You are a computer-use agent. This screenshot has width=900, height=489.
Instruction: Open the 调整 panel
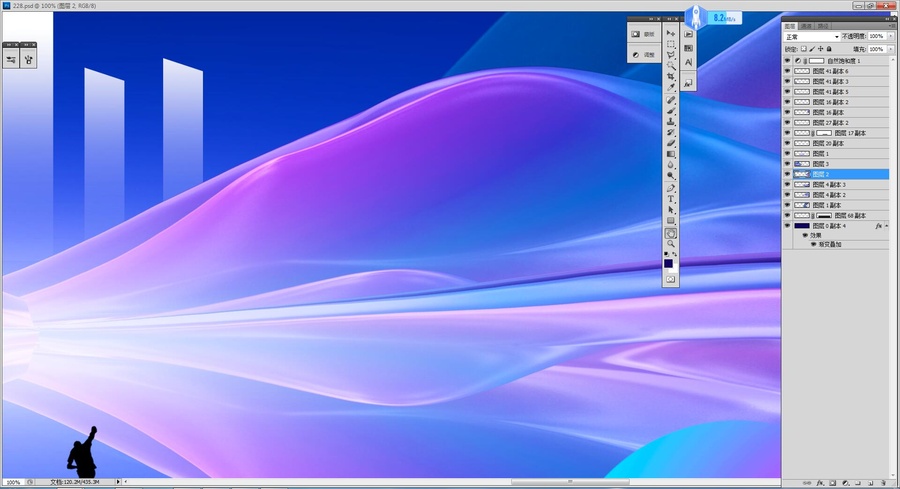[643, 55]
